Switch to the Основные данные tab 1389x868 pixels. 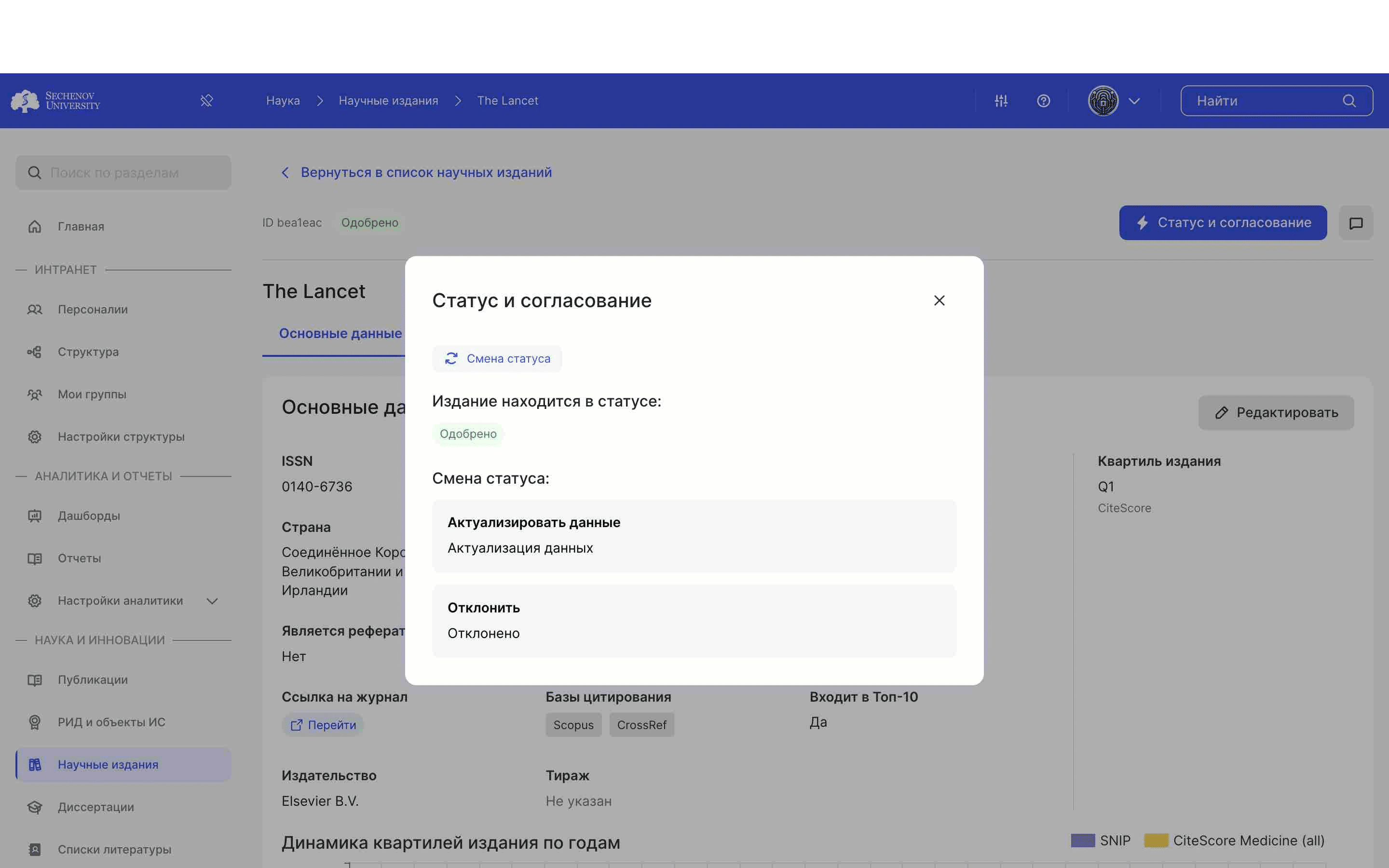(x=340, y=334)
